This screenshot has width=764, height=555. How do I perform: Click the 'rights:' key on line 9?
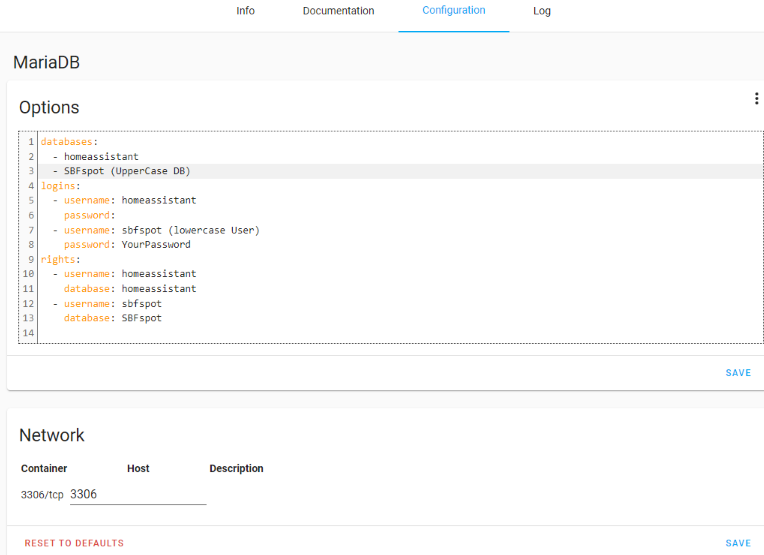coord(60,259)
